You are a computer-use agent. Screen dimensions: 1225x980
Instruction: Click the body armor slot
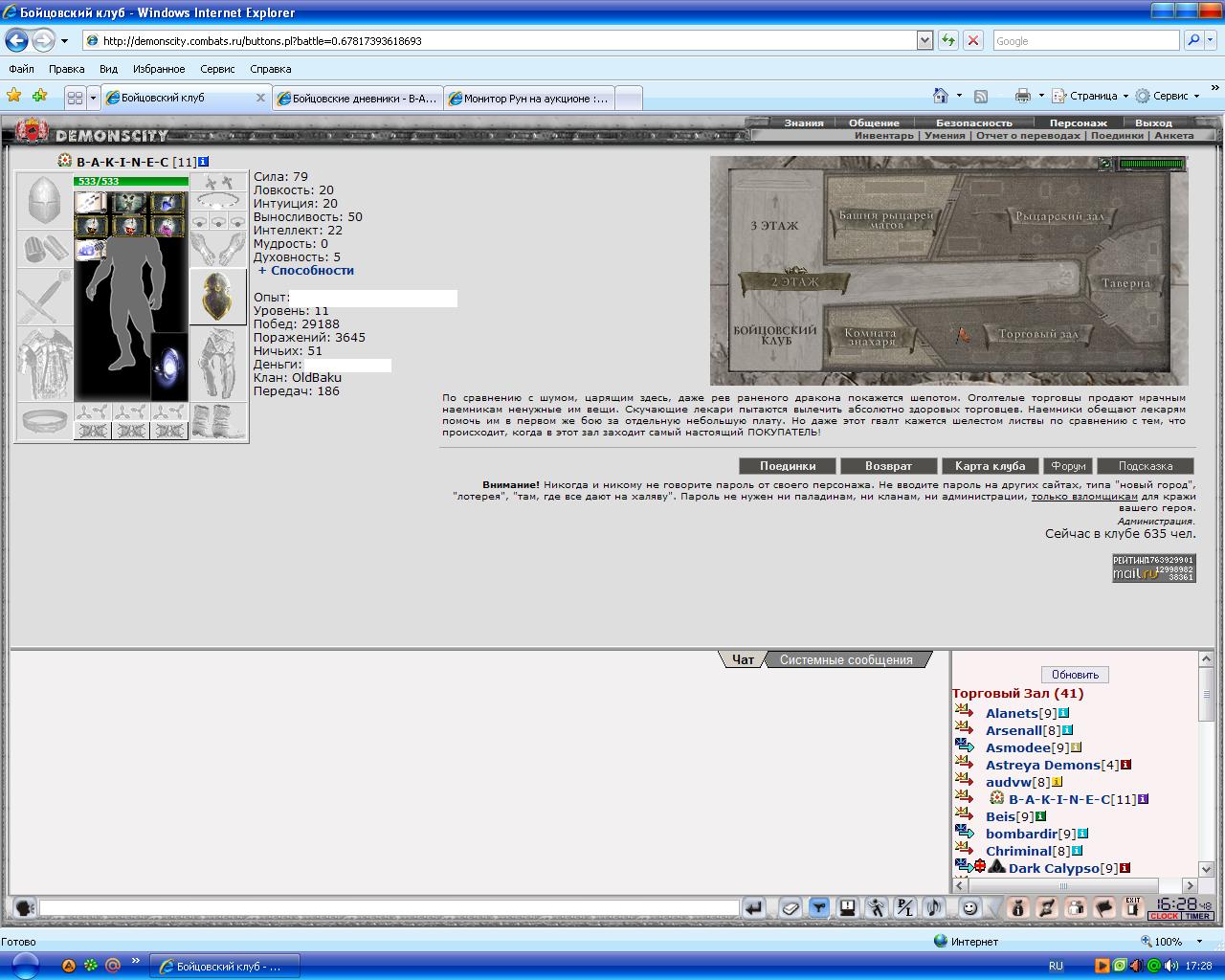click(44, 365)
